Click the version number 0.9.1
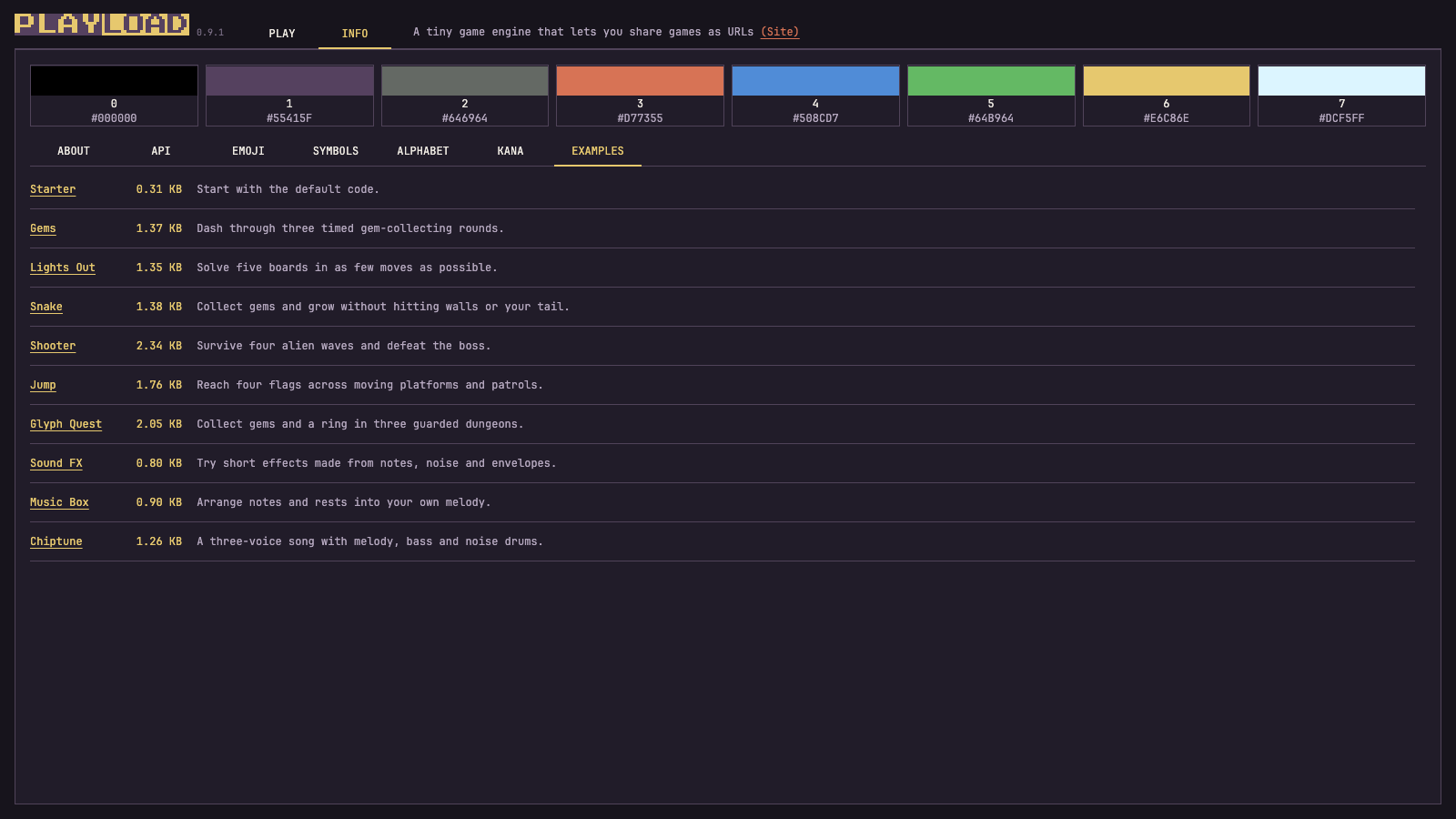 click(x=210, y=33)
